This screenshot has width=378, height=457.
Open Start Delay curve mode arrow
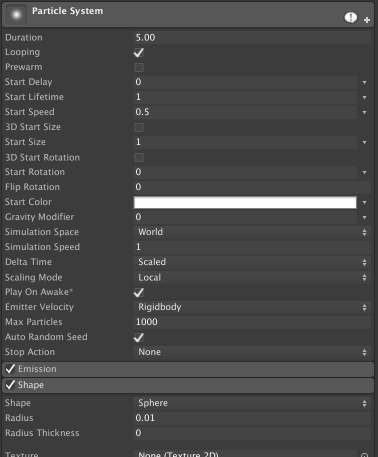[364, 82]
